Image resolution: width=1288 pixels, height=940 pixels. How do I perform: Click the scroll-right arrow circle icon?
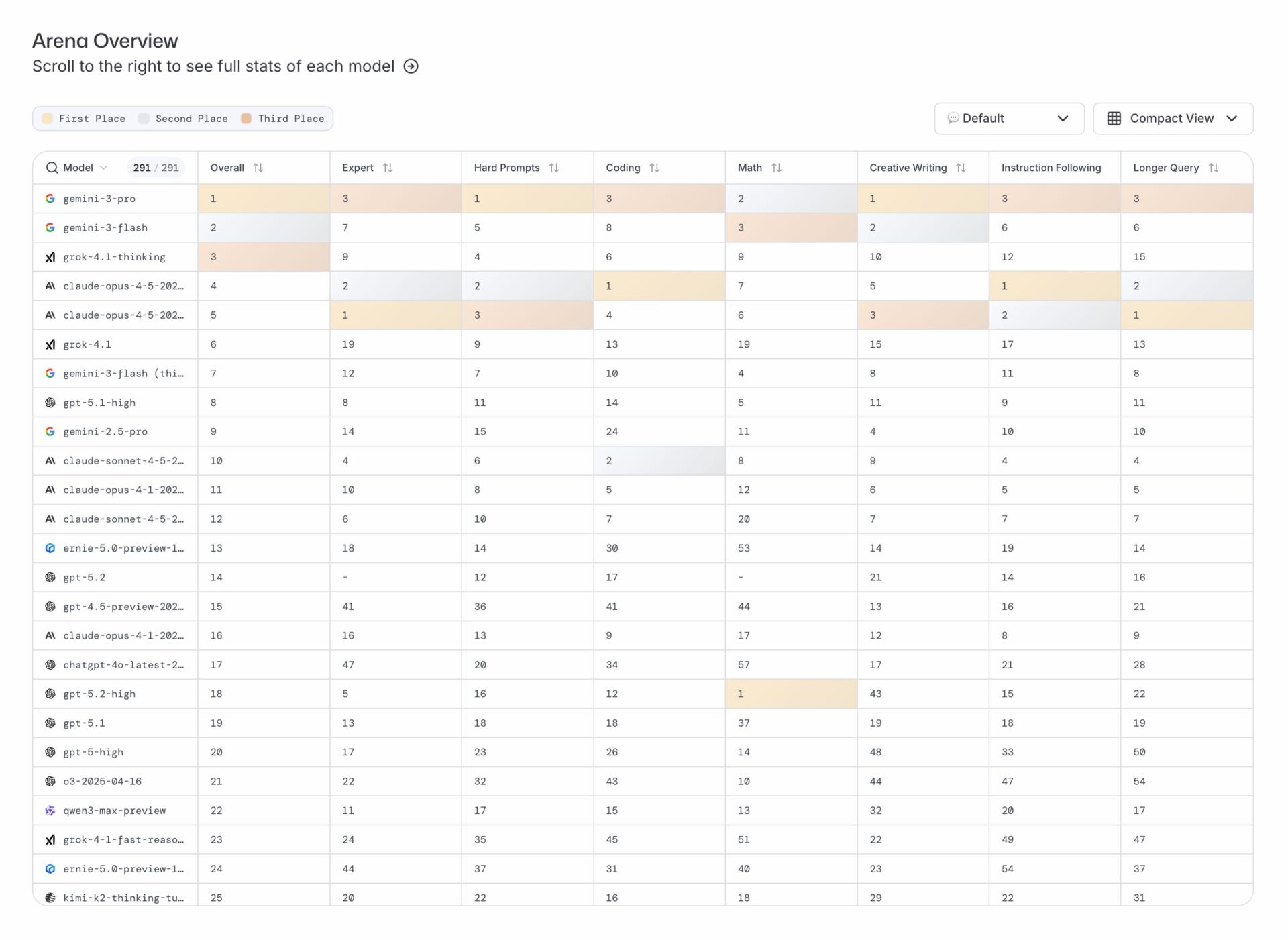411,66
